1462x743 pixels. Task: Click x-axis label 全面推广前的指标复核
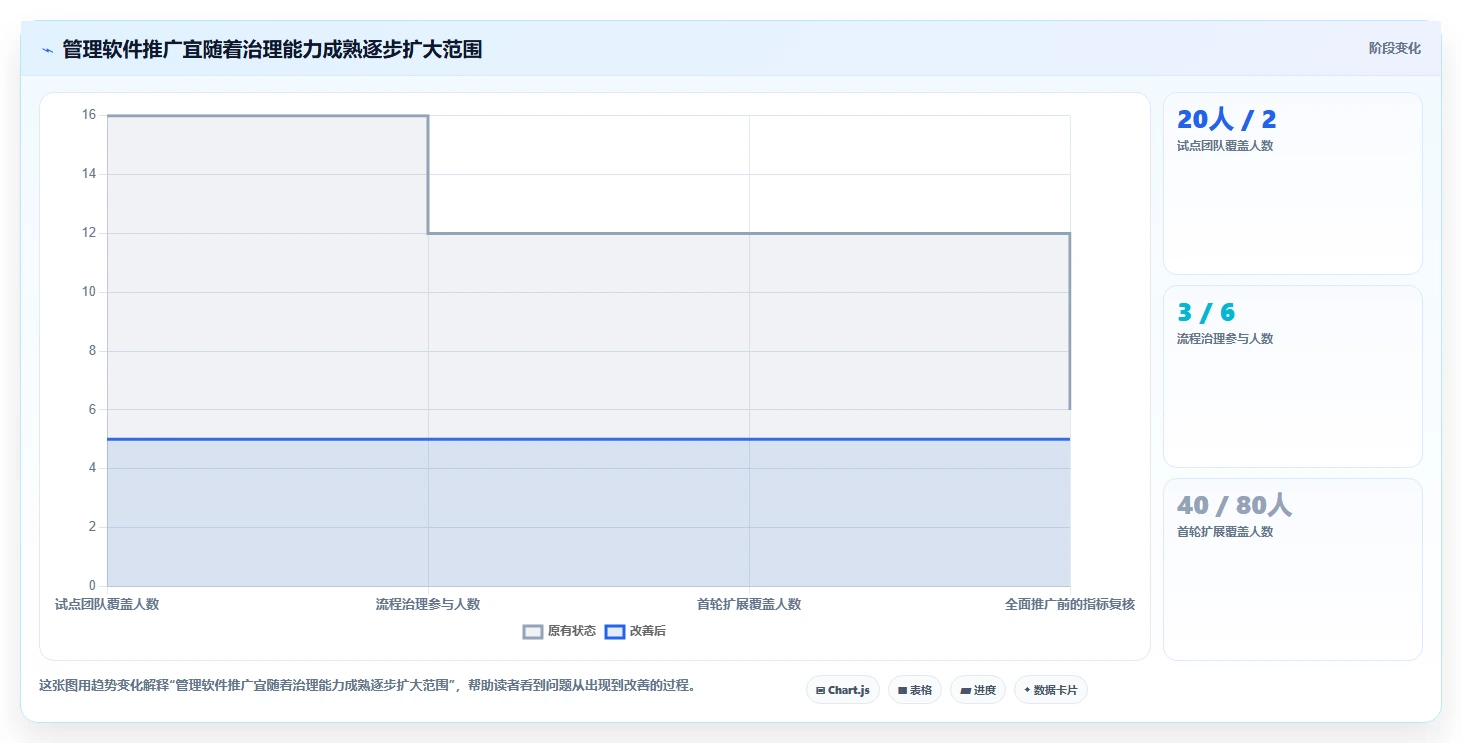(x=1070, y=604)
